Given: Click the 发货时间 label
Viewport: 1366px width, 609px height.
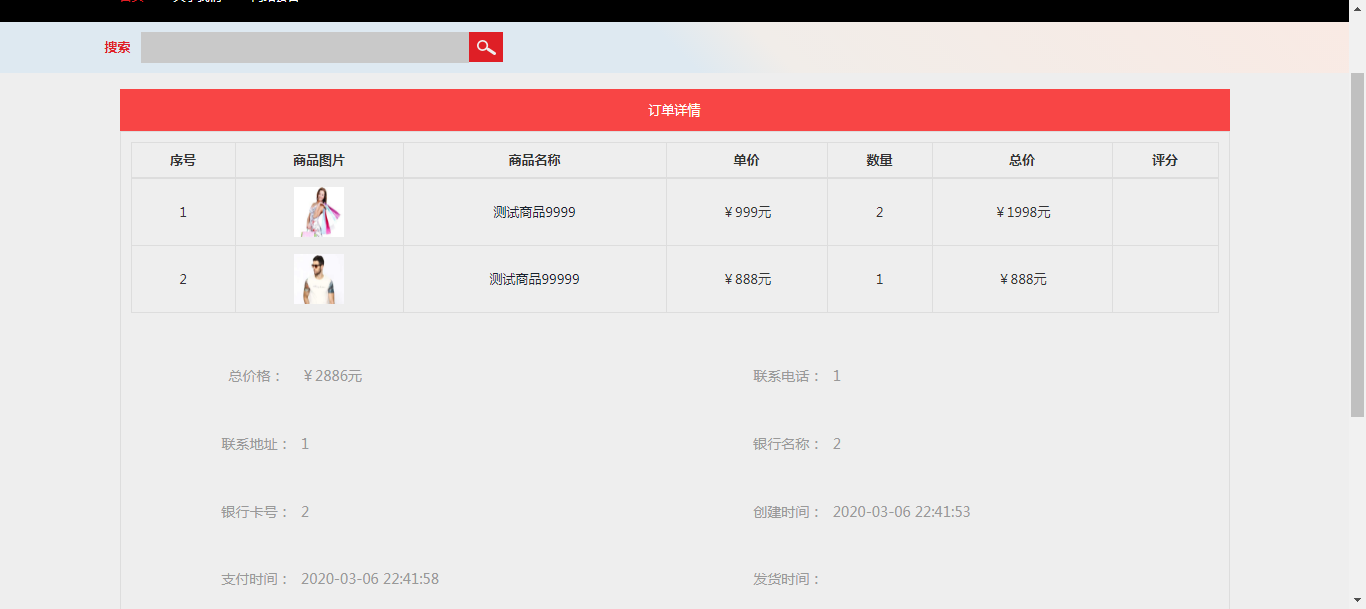Looking at the screenshot, I should pos(787,579).
